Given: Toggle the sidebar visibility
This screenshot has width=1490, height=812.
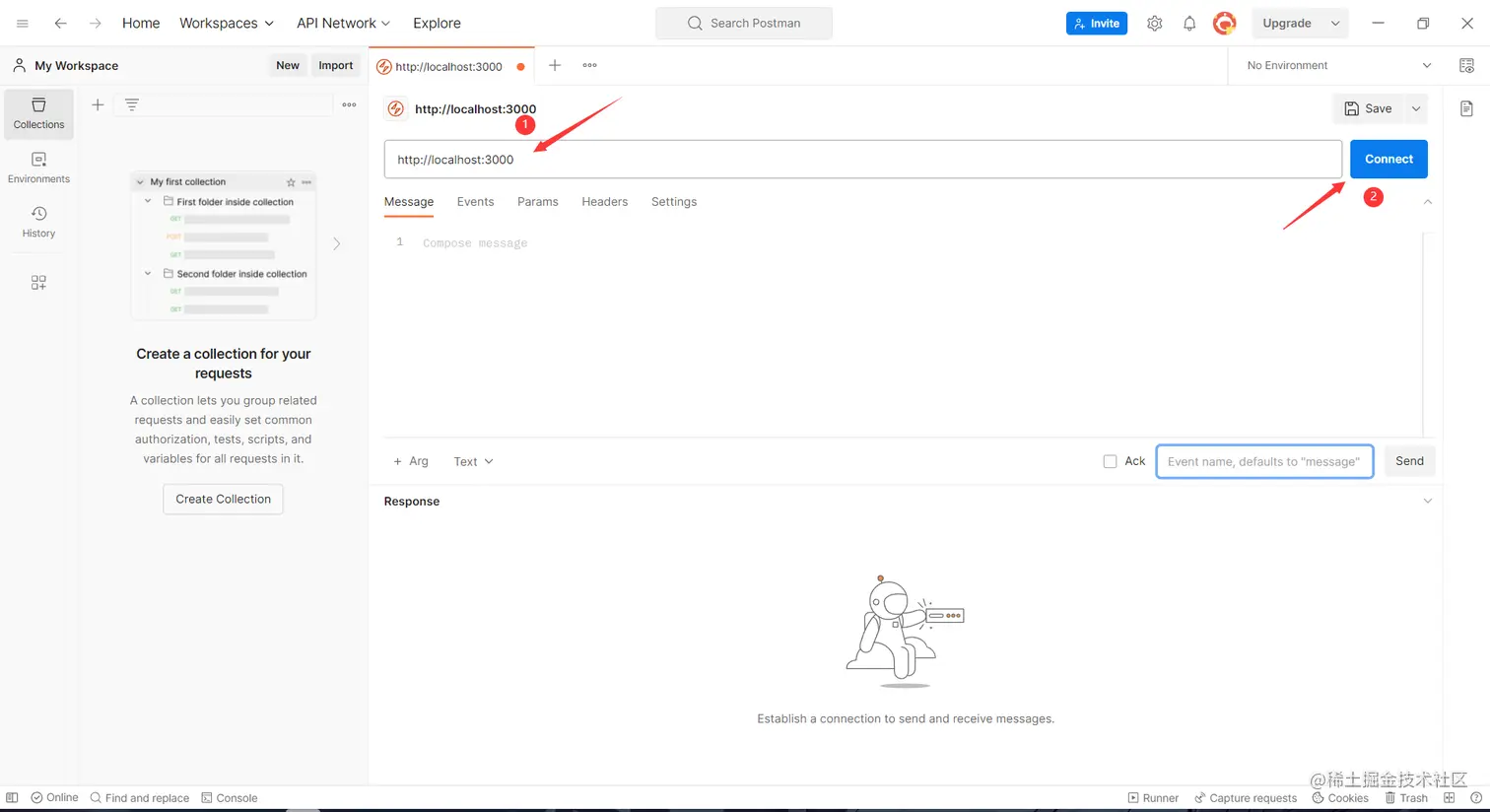Looking at the screenshot, I should 10,797.
